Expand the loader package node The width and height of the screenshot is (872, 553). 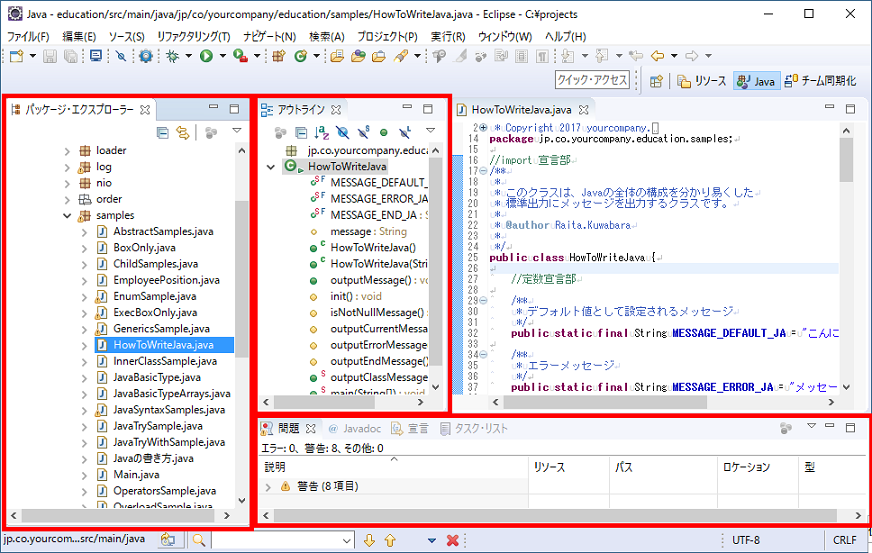pyautogui.click(x=68, y=151)
